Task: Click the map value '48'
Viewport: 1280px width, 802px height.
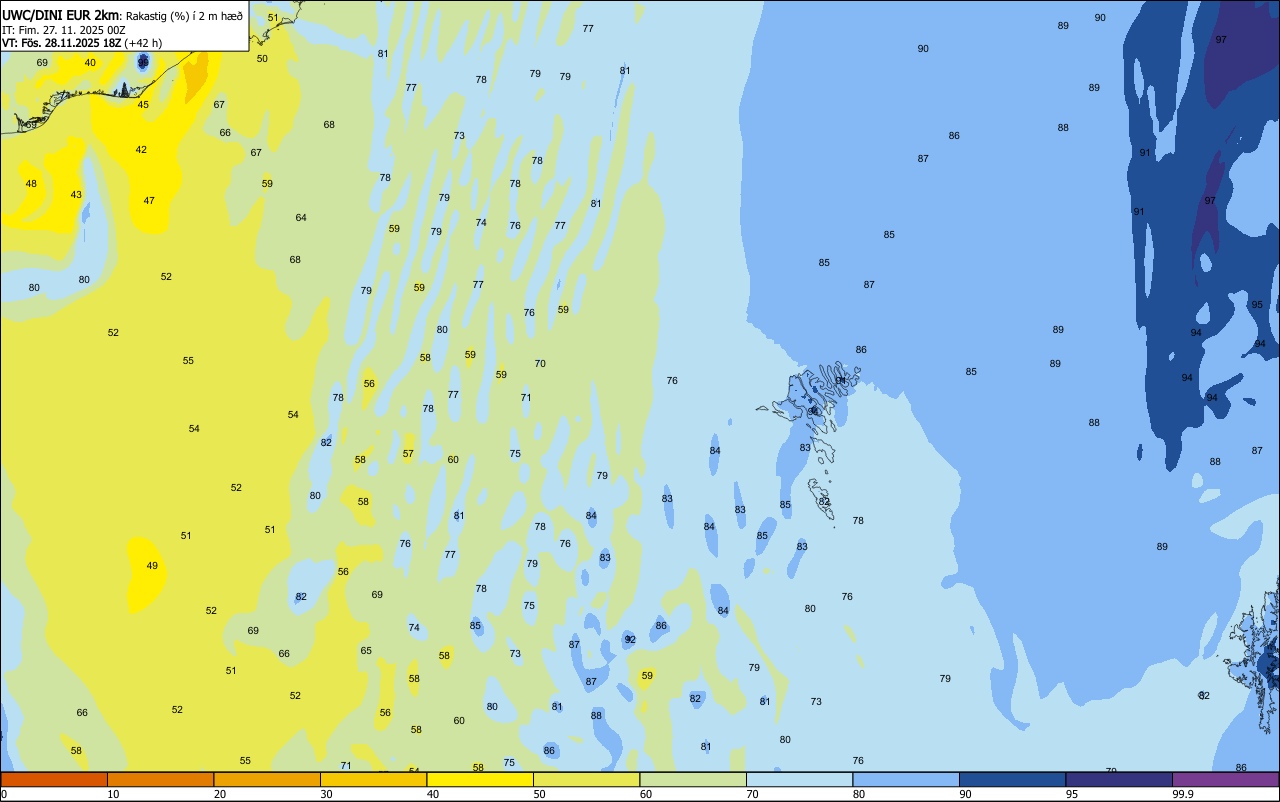Action: 31,184
